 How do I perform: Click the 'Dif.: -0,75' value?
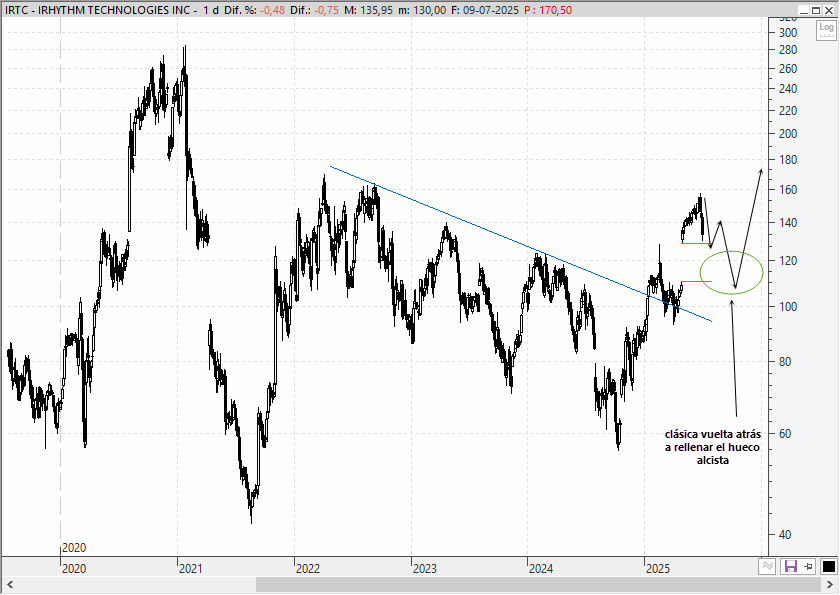(x=314, y=10)
